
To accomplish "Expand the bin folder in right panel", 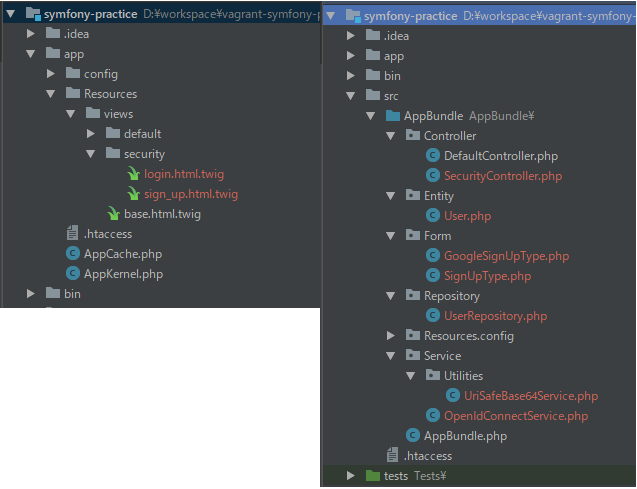I will tap(351, 76).
